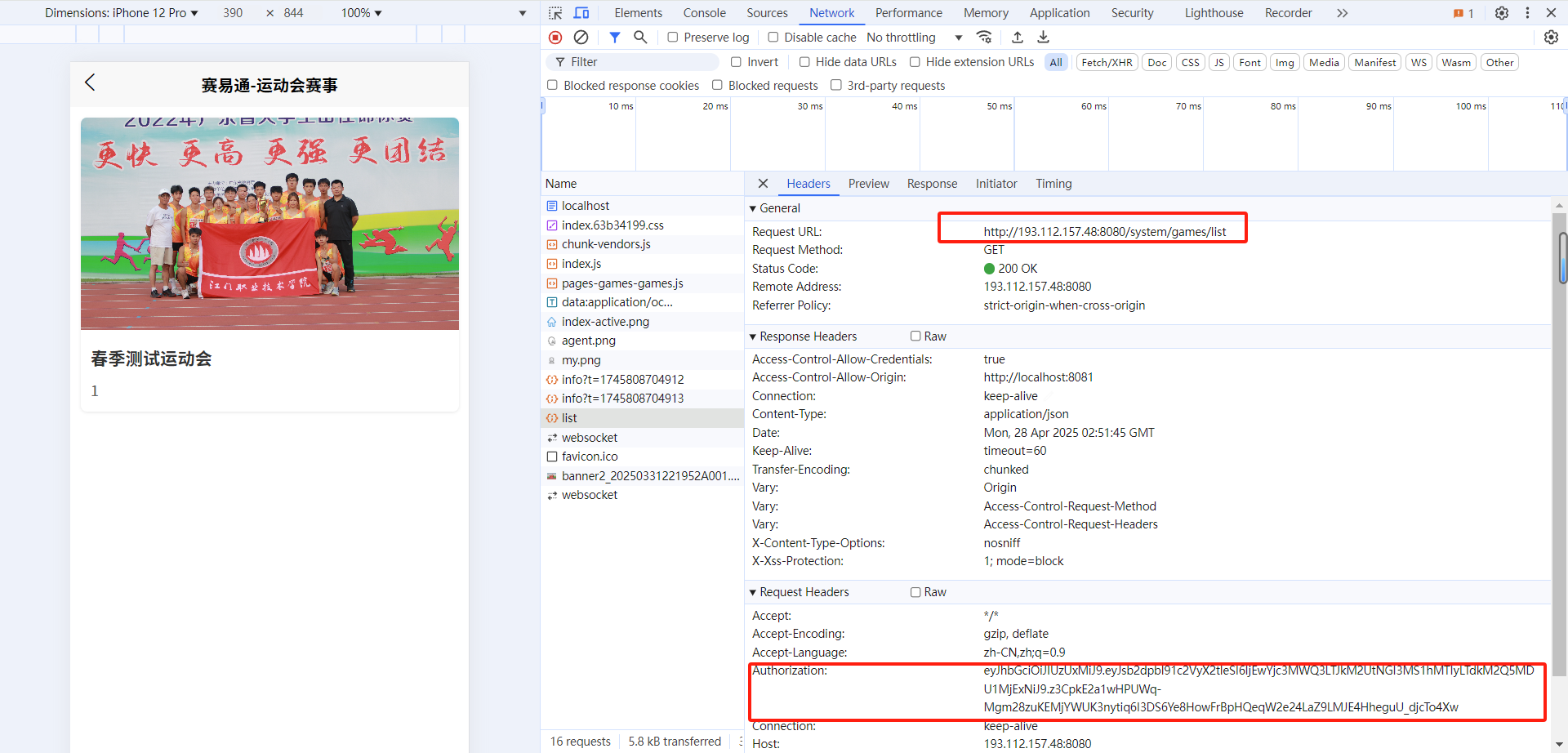Screen dimensions: 1568x753
Task: Filter requests by Fetch/XHR
Action: point(1107,63)
